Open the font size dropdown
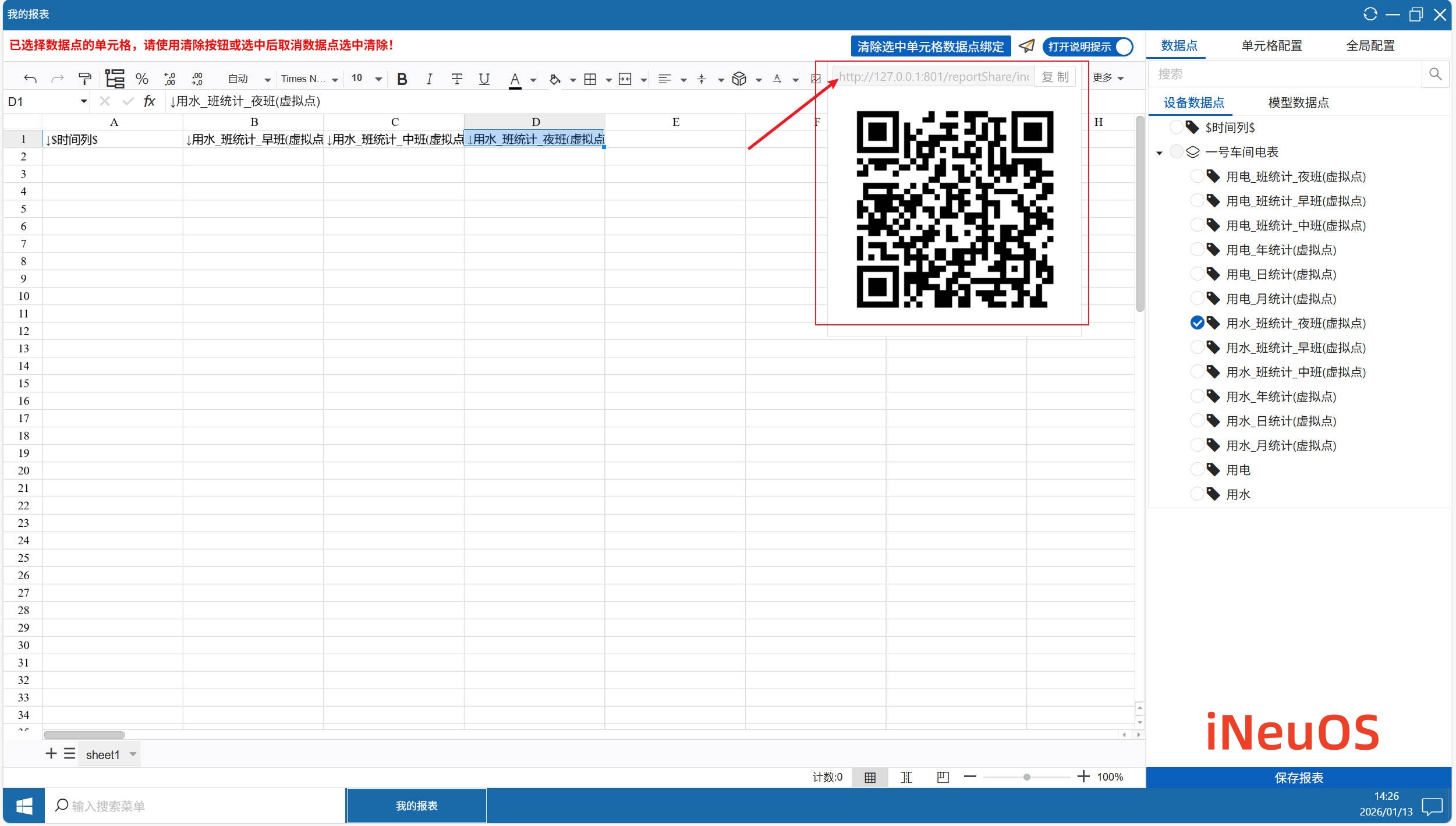Screen dimensions: 1456x826 tap(378, 79)
